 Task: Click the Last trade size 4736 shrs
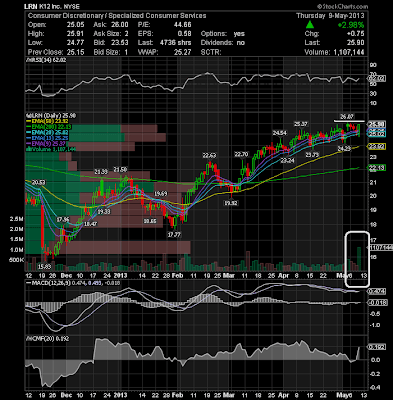click(x=175, y=43)
